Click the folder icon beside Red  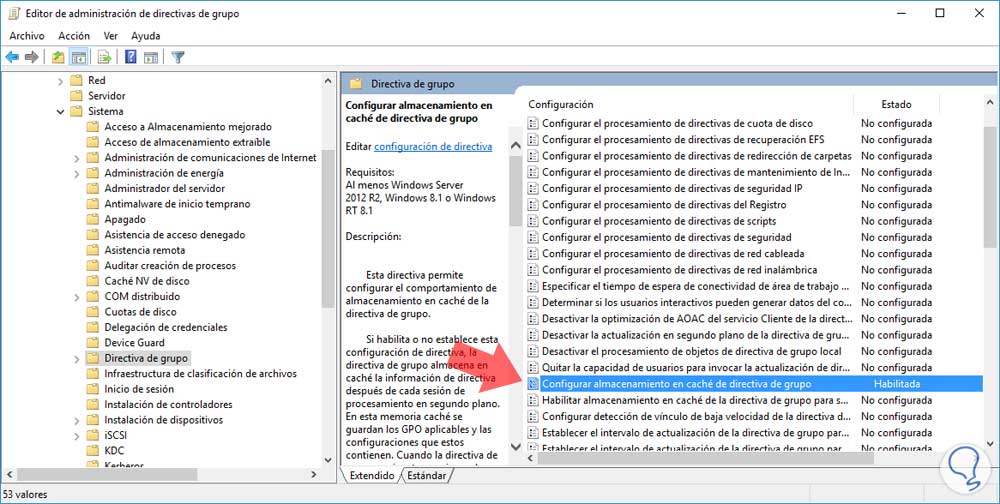point(77,80)
